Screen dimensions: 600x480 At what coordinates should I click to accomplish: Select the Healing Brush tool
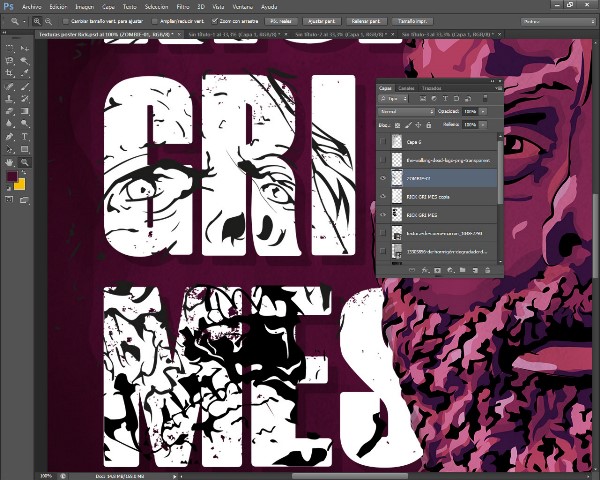(x=10, y=87)
